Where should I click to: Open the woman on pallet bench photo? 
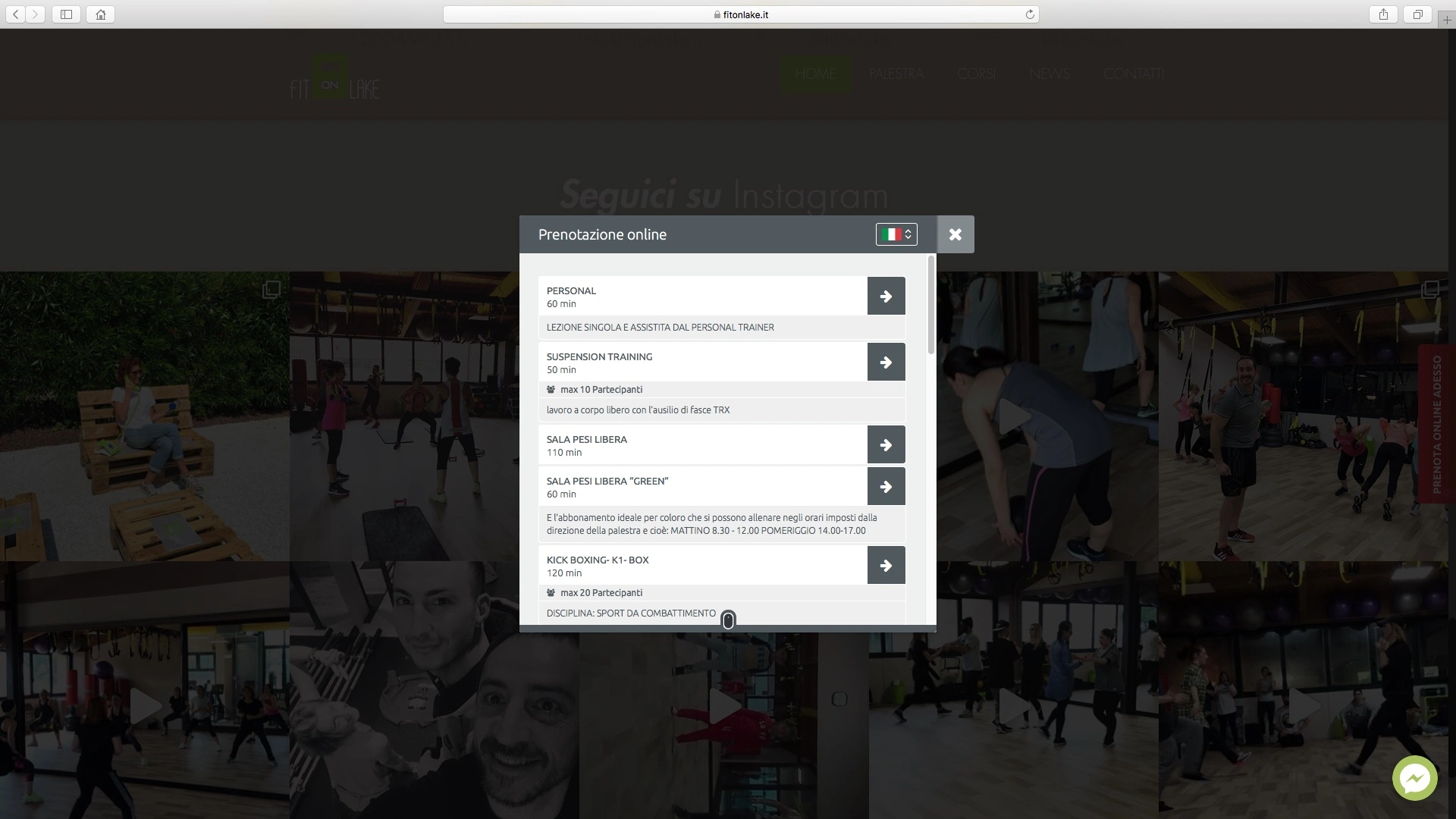pyautogui.click(x=144, y=416)
